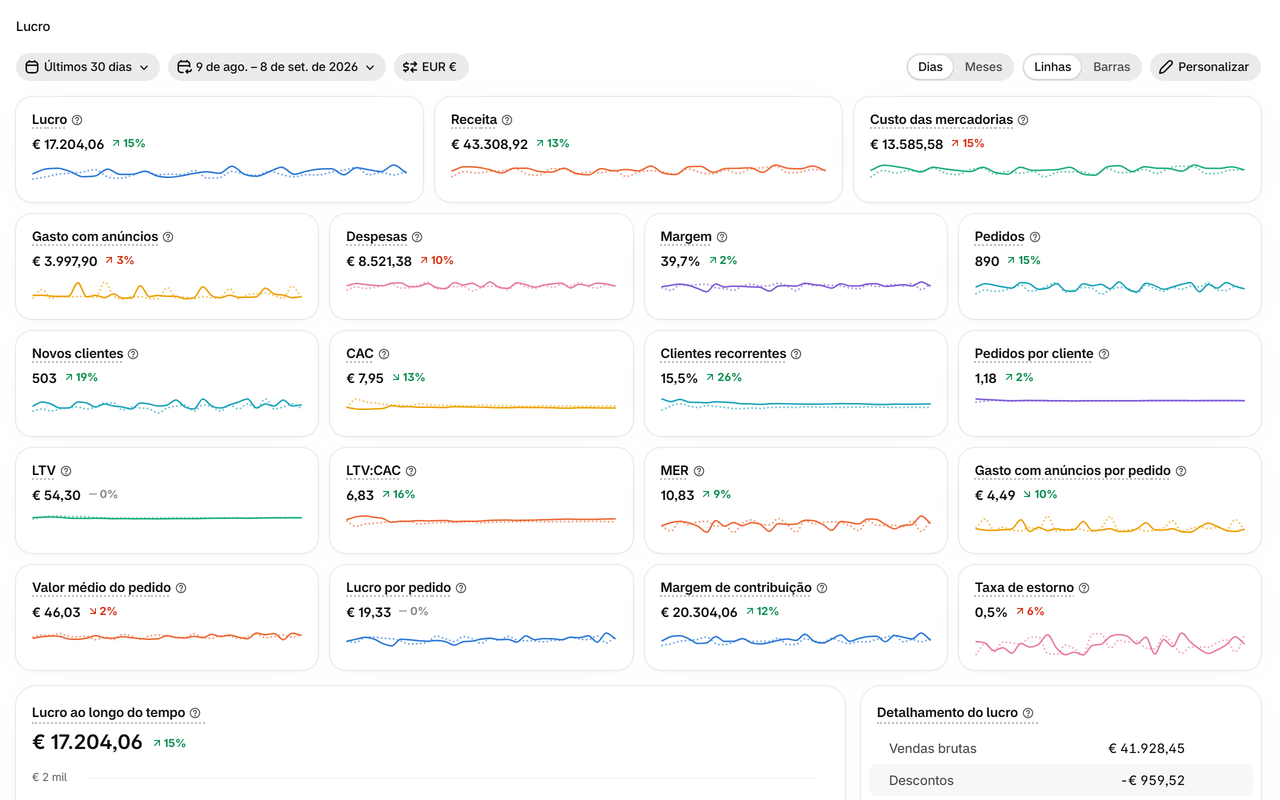
Task: Switch granularity to Meses
Action: point(983,67)
